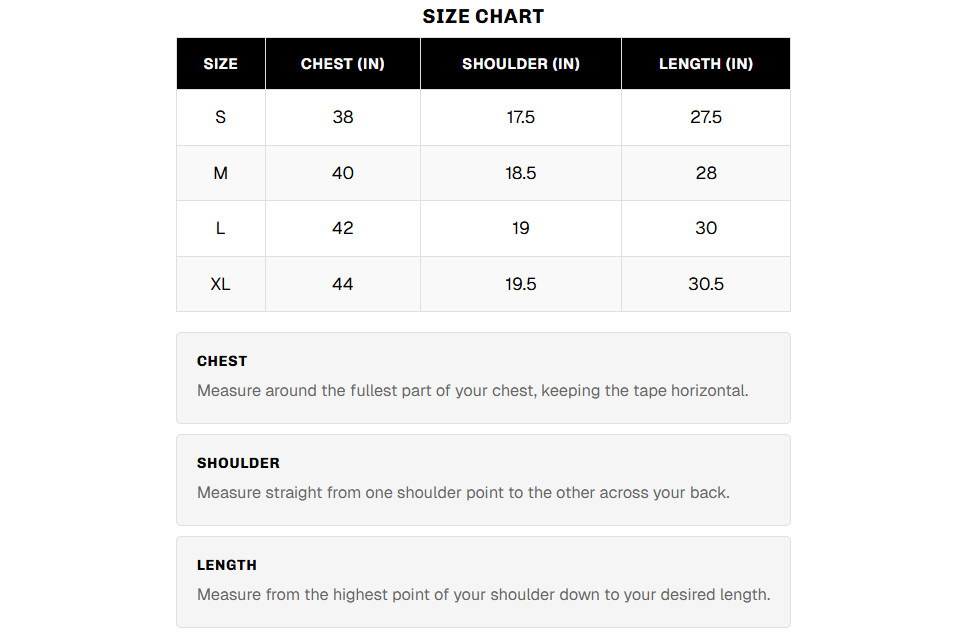Click the SIZE CHART title
This screenshot has width=963, height=632.
click(x=483, y=16)
